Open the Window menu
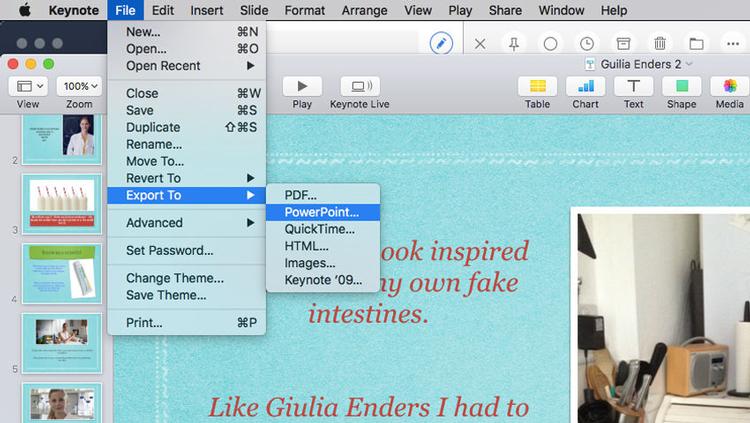The height and width of the screenshot is (423, 750). click(561, 10)
